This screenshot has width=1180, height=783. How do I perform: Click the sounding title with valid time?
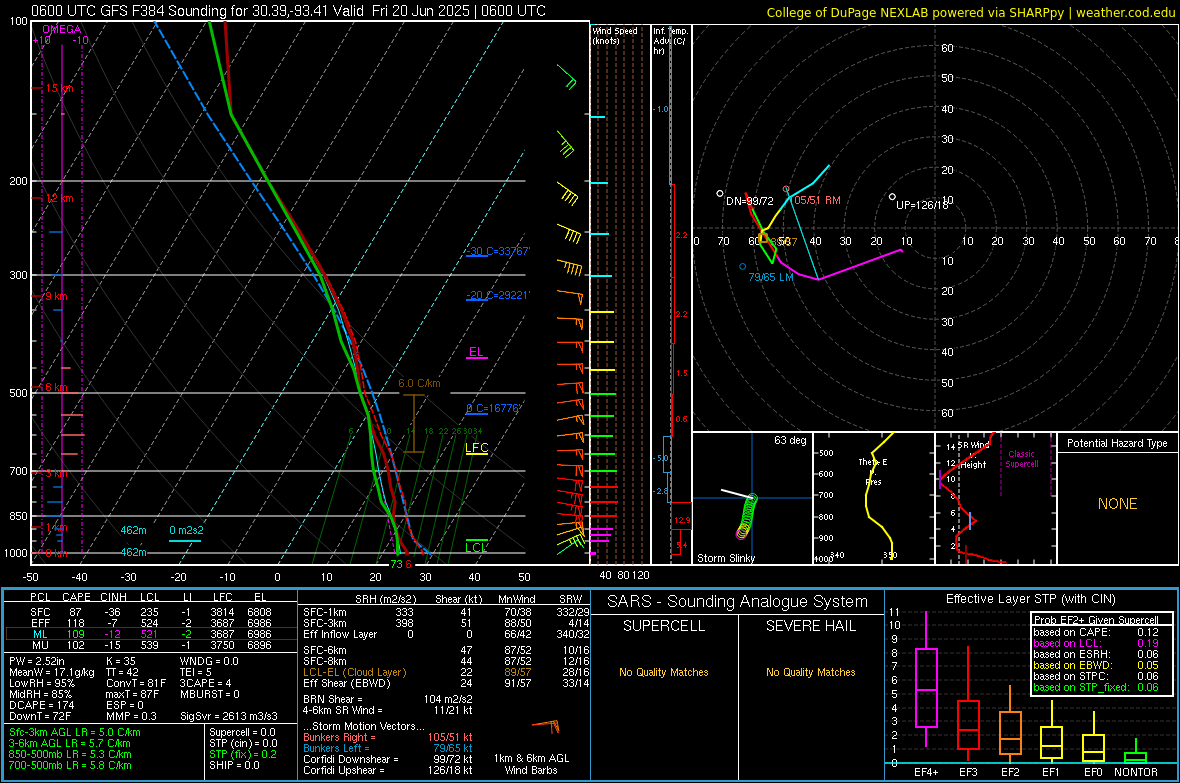[288, 11]
